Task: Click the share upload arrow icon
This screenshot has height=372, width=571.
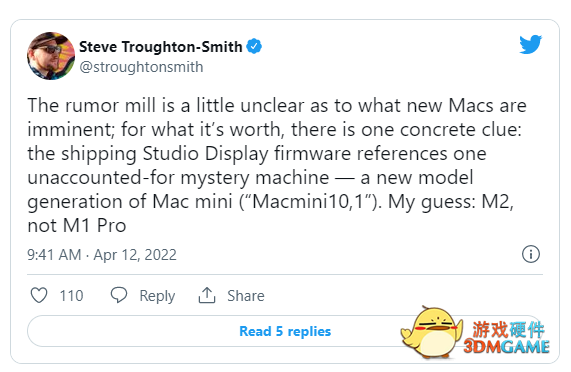Action: [x=207, y=295]
